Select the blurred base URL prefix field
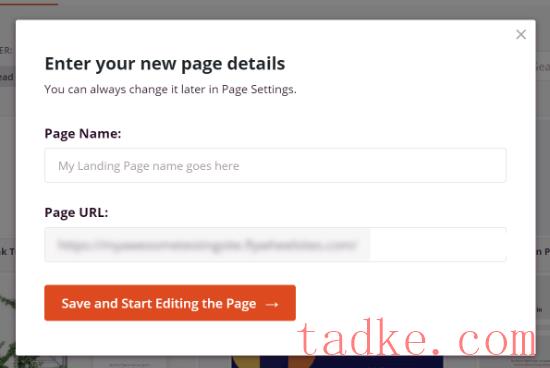The width and height of the screenshot is (550, 368). [x=207, y=245]
